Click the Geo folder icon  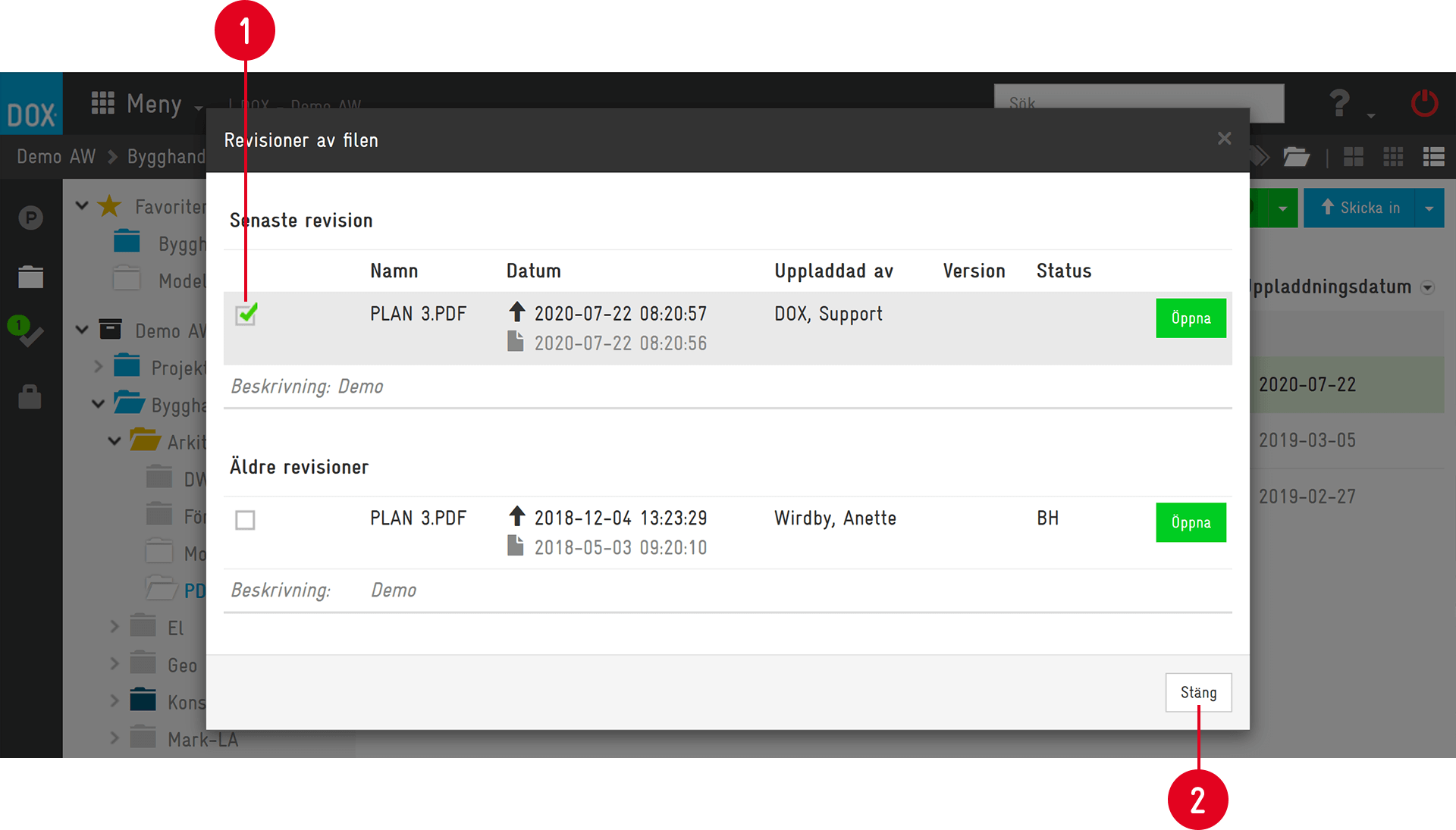[x=143, y=662]
